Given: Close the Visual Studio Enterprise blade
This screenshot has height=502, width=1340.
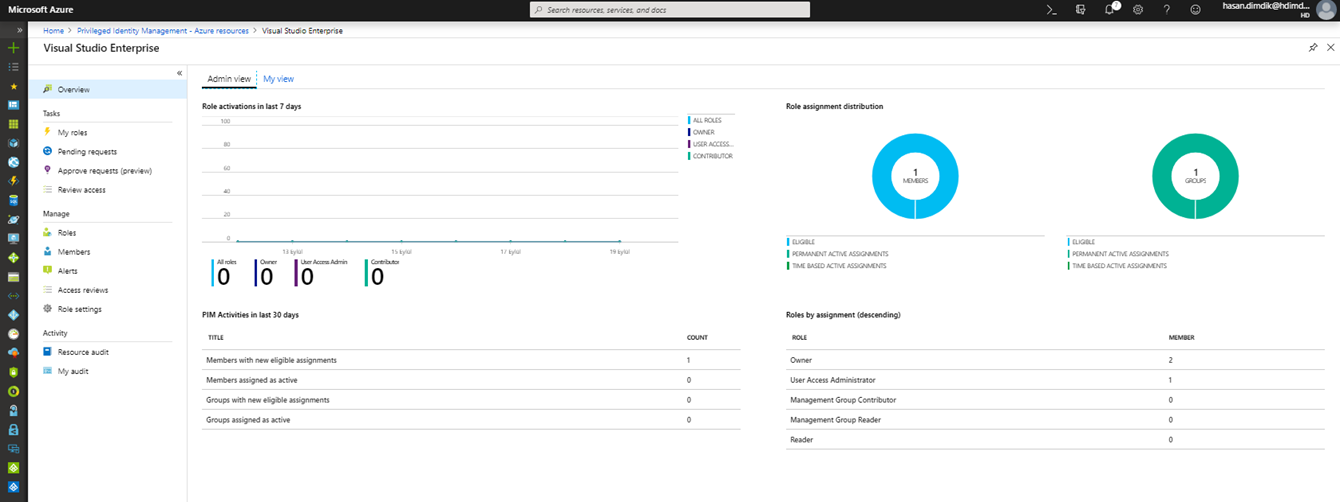Looking at the screenshot, I should point(1330,47).
